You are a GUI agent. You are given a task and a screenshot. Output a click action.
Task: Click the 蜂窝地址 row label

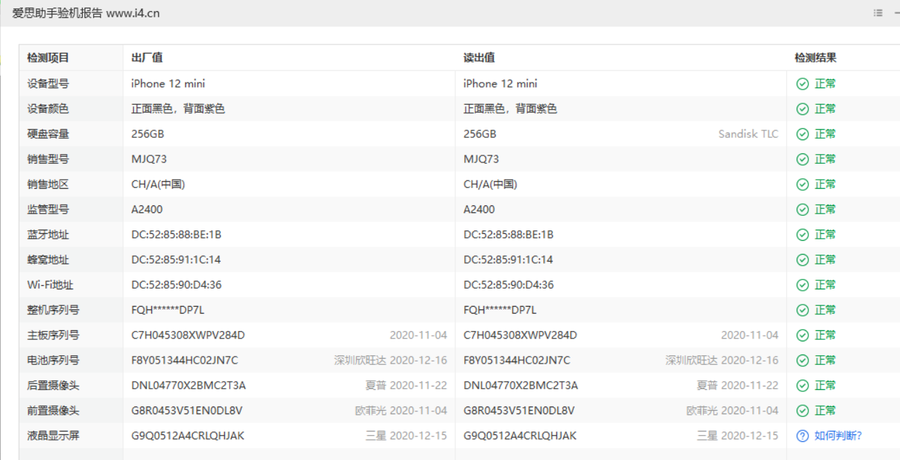48,260
